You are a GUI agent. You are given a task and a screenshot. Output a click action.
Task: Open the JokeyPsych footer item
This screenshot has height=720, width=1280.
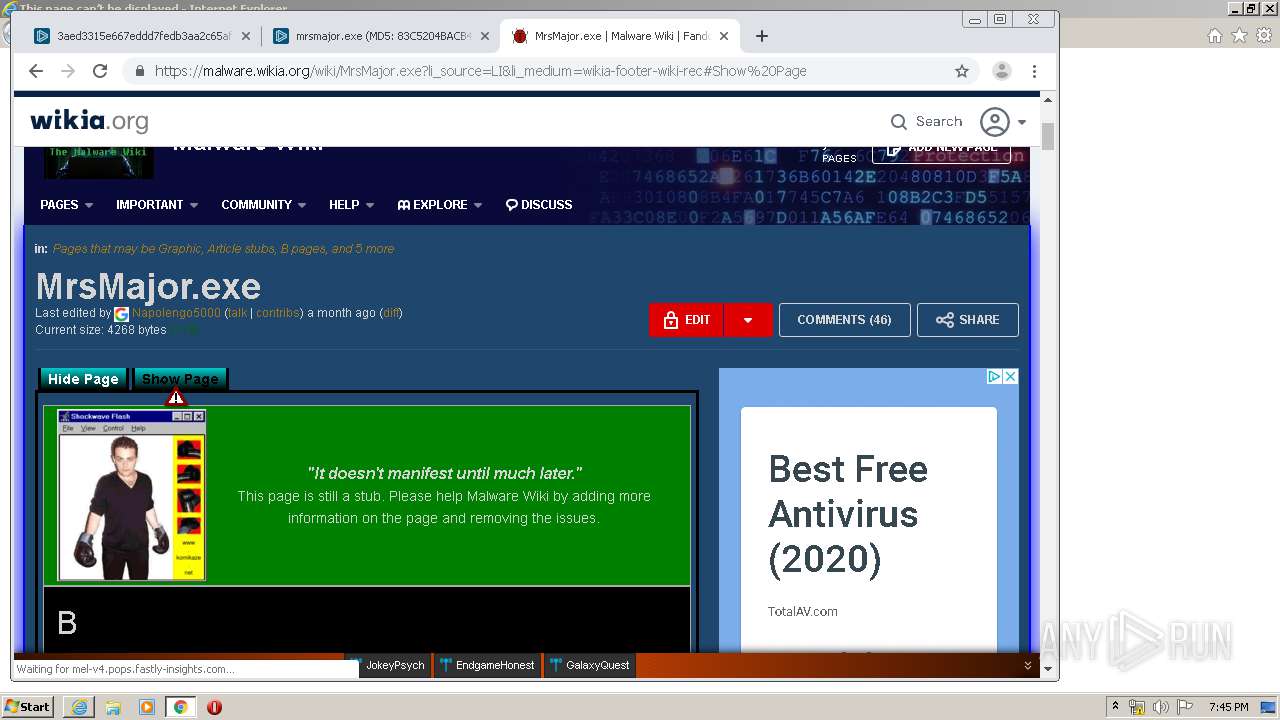tap(386, 665)
